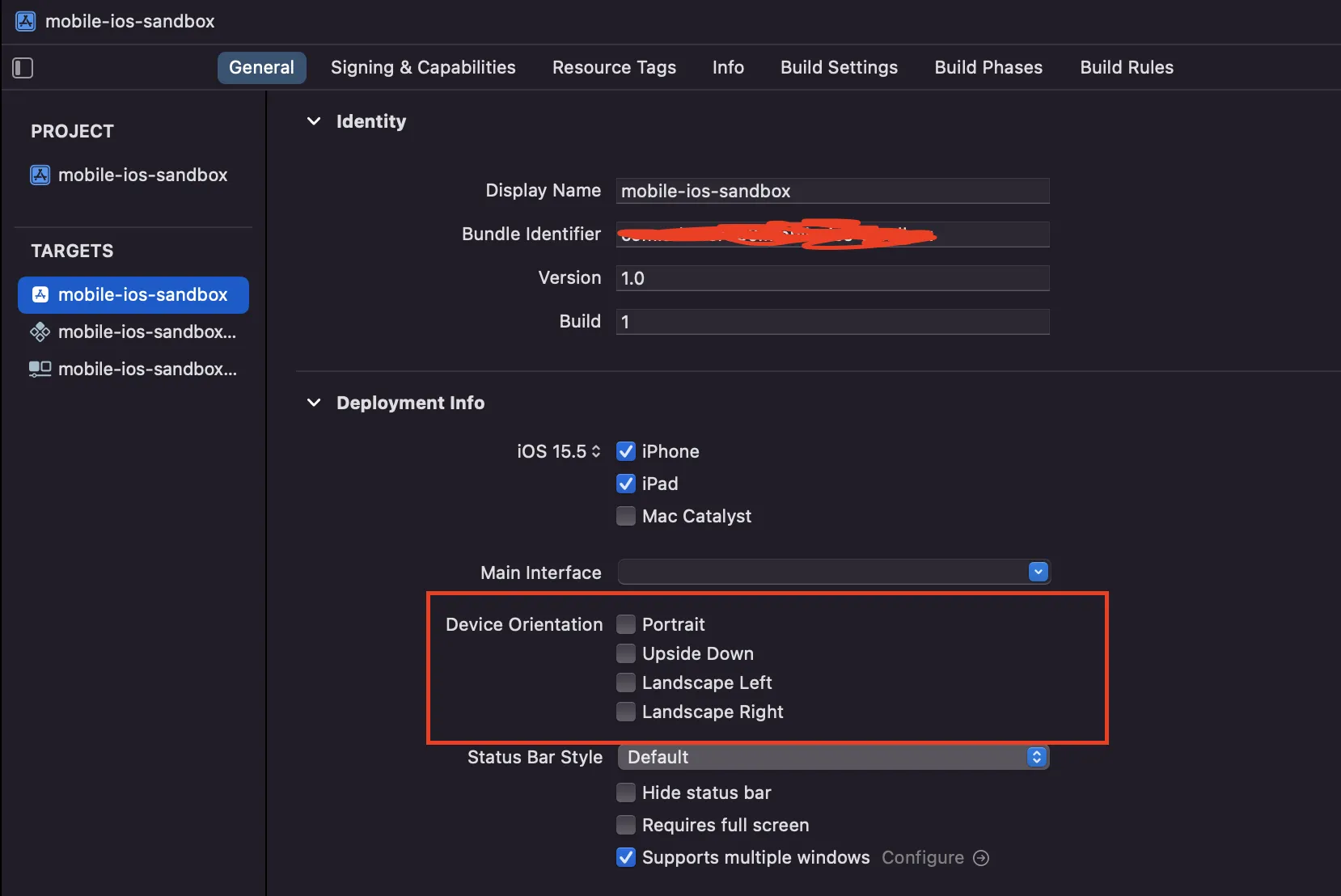The height and width of the screenshot is (896, 1341).
Task: Click the Display Name text field
Action: (833, 191)
